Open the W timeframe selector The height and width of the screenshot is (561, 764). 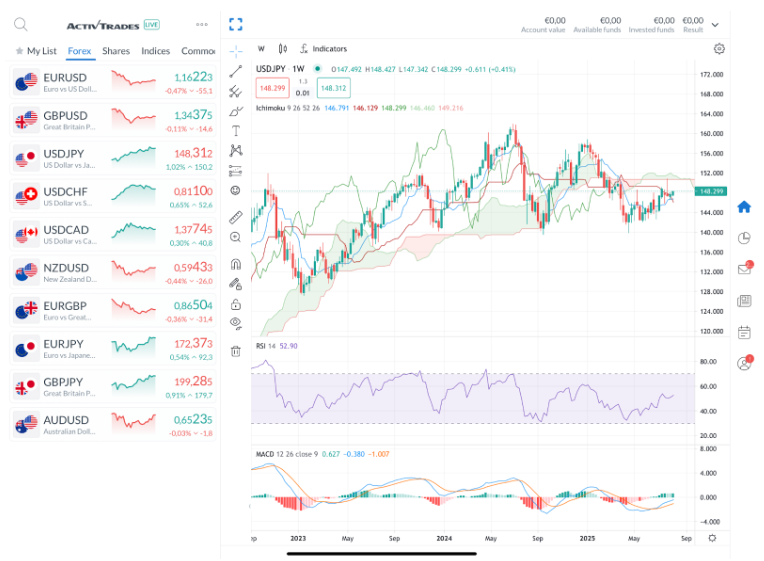[x=261, y=48]
